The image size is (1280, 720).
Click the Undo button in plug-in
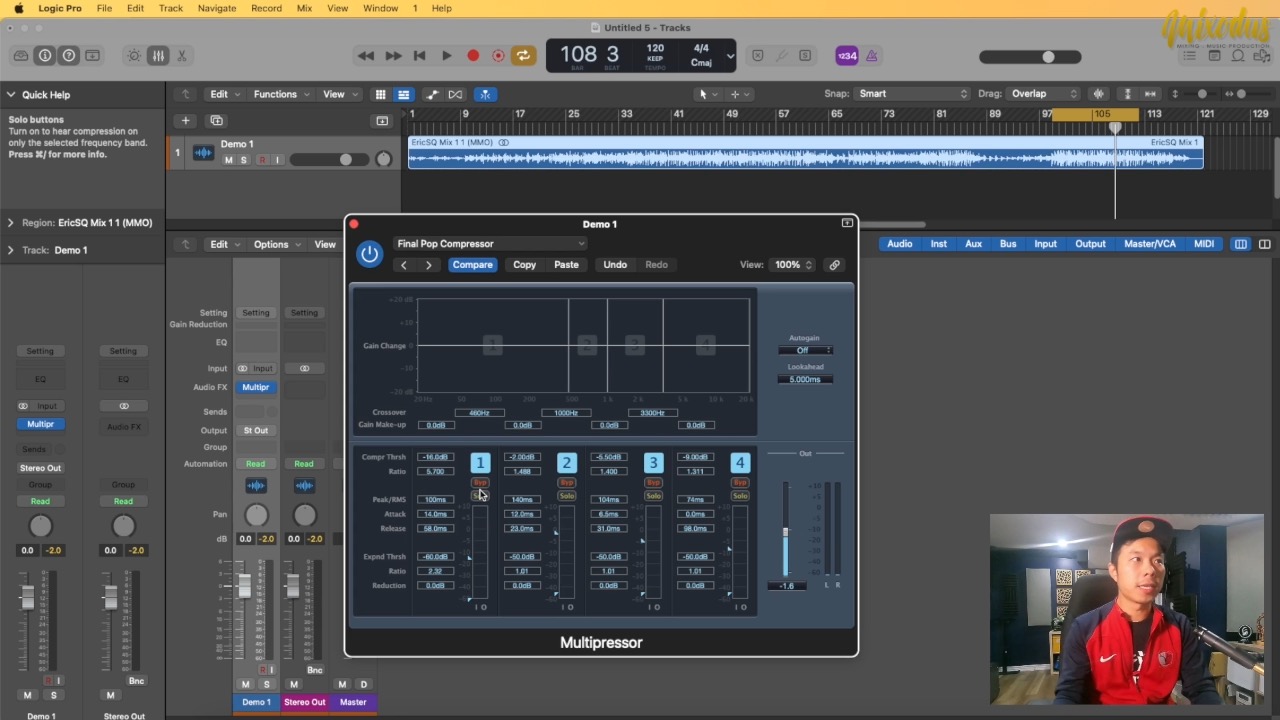click(x=615, y=265)
